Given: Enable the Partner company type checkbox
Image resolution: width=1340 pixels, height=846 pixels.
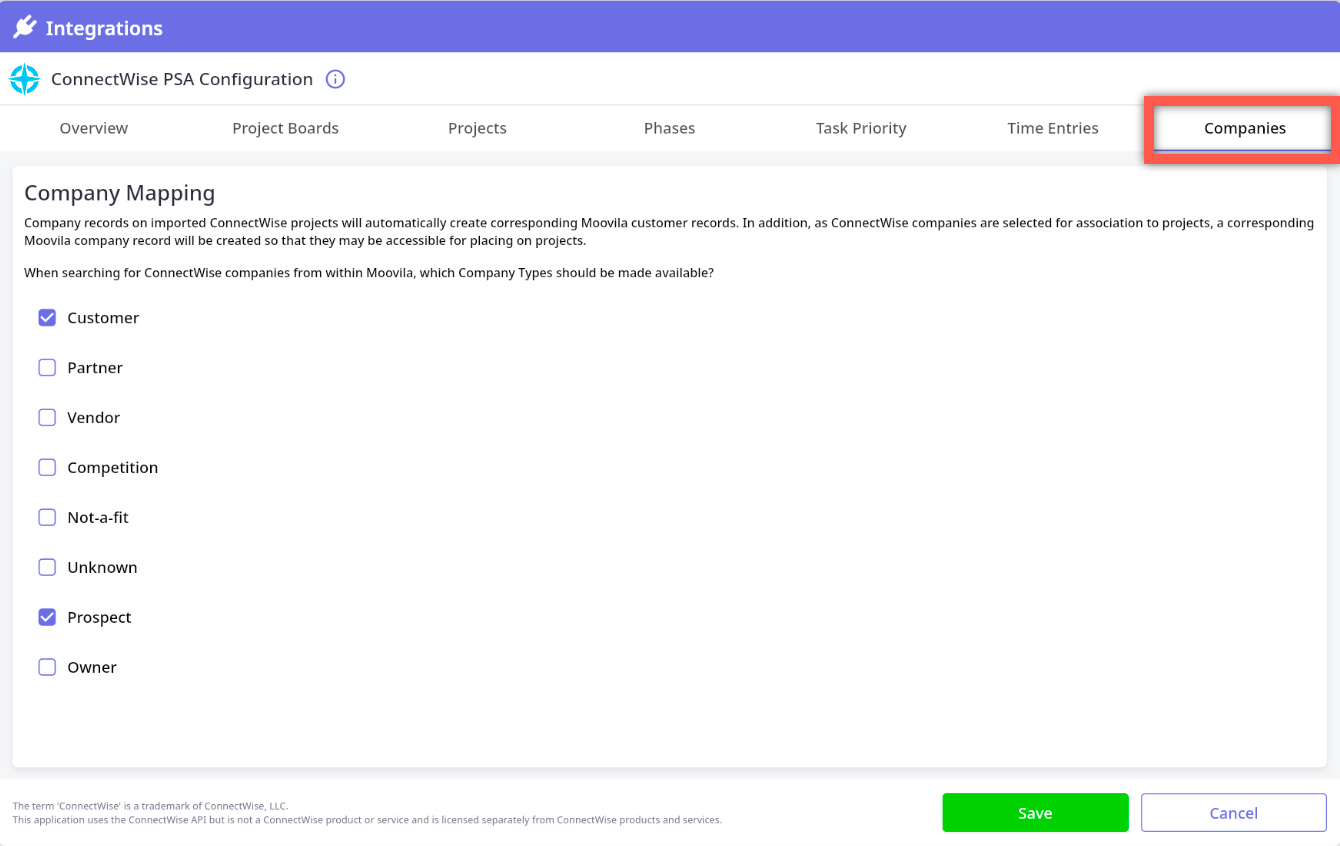Looking at the screenshot, I should pos(47,367).
